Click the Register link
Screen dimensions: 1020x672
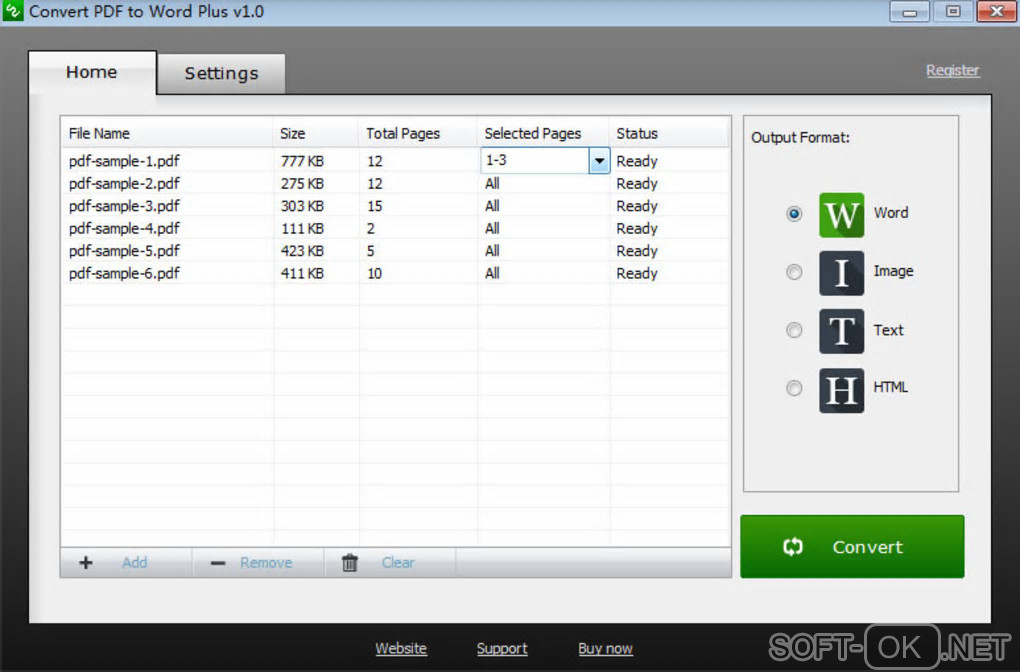[952, 70]
